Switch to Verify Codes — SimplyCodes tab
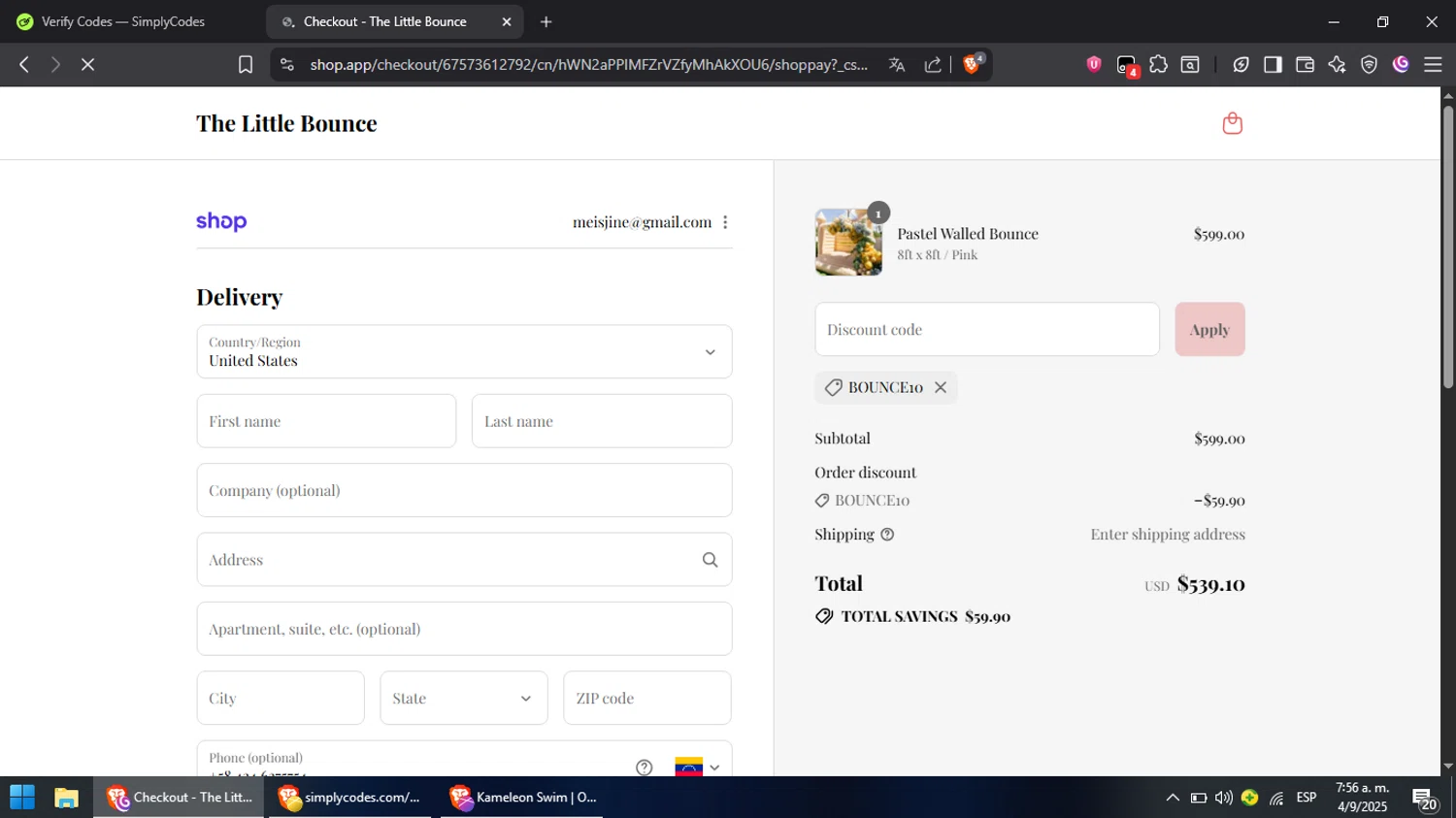1456x818 pixels. click(x=122, y=21)
